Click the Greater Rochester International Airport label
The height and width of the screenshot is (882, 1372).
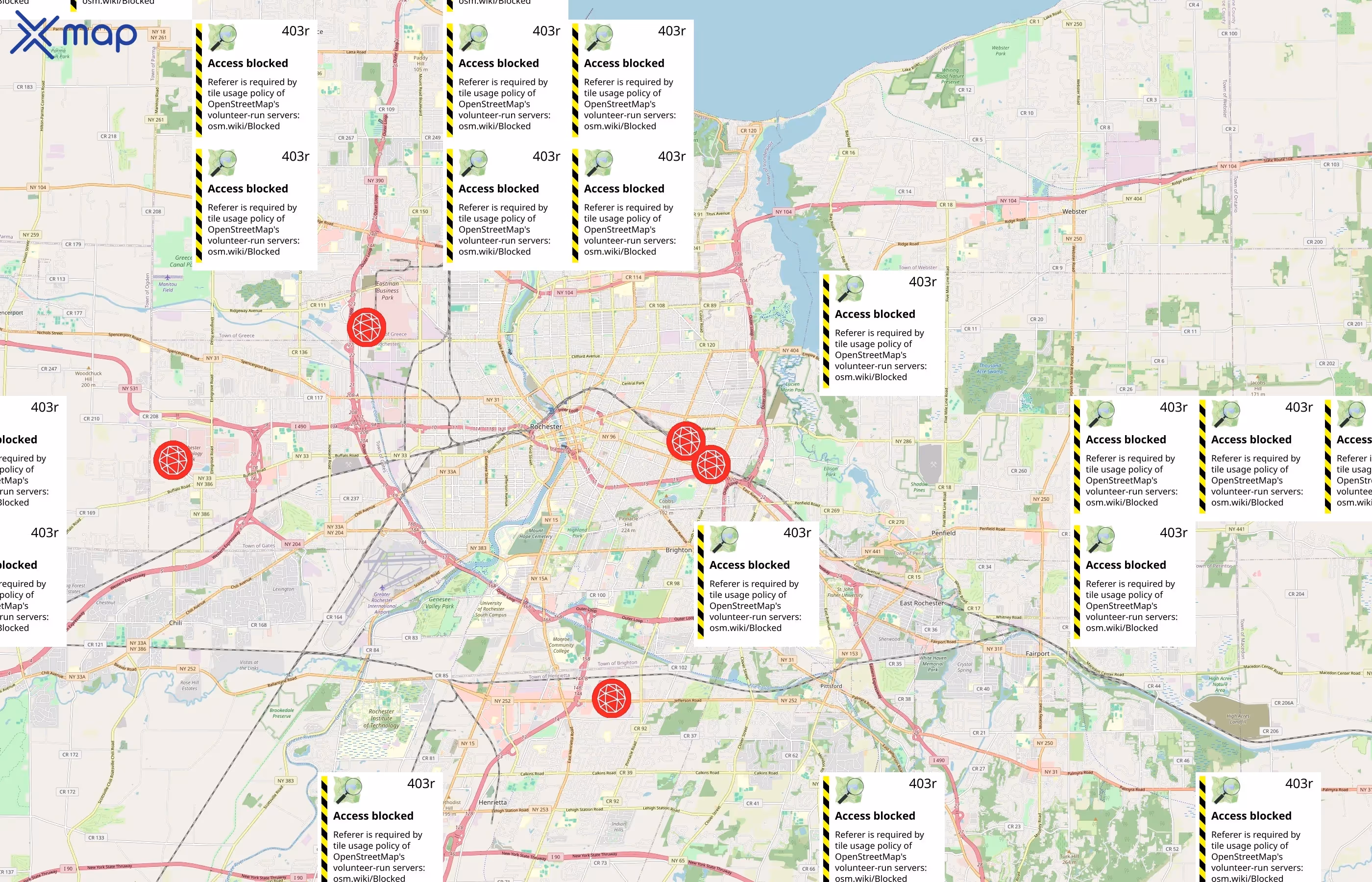pos(382,603)
